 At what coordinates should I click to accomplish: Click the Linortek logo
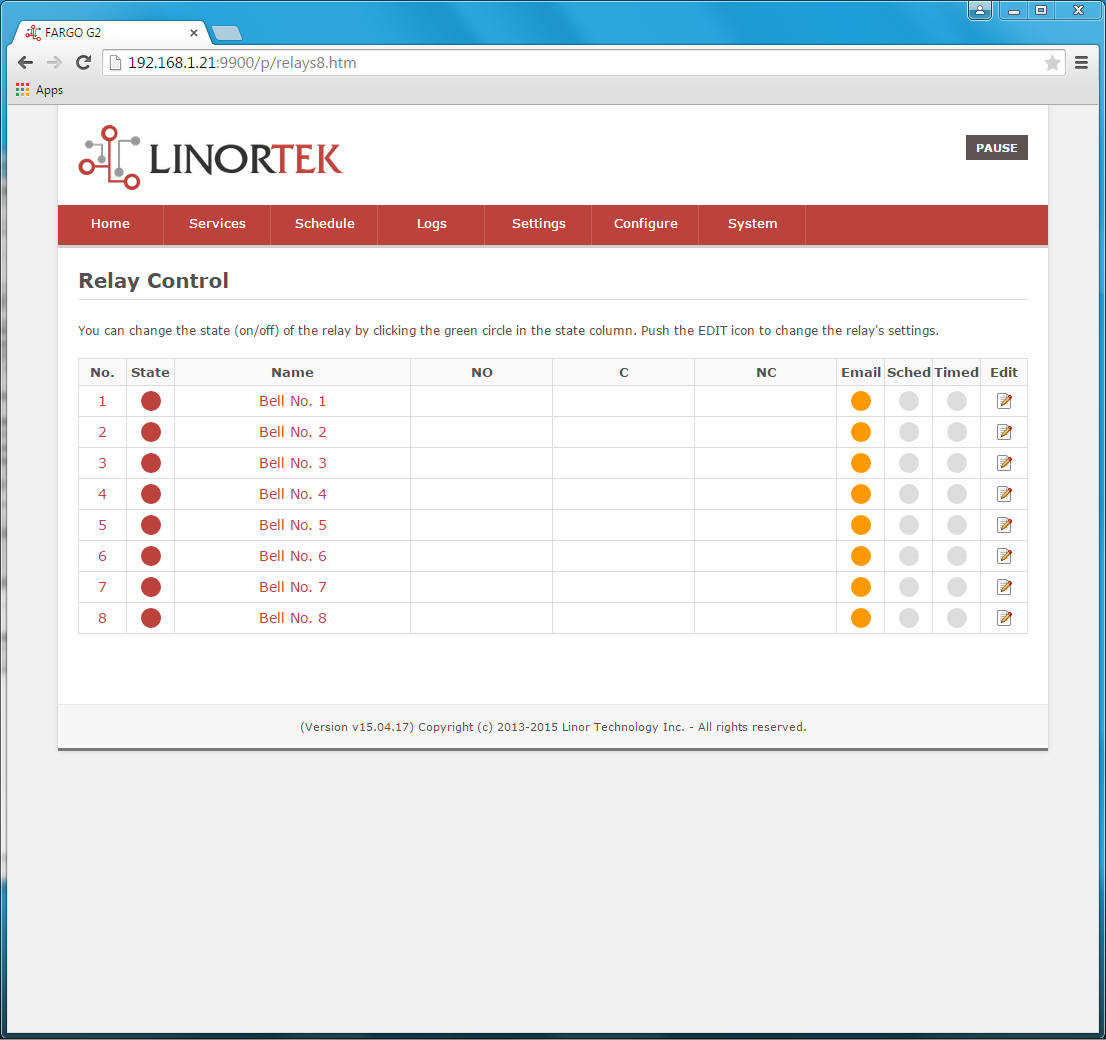coord(211,158)
